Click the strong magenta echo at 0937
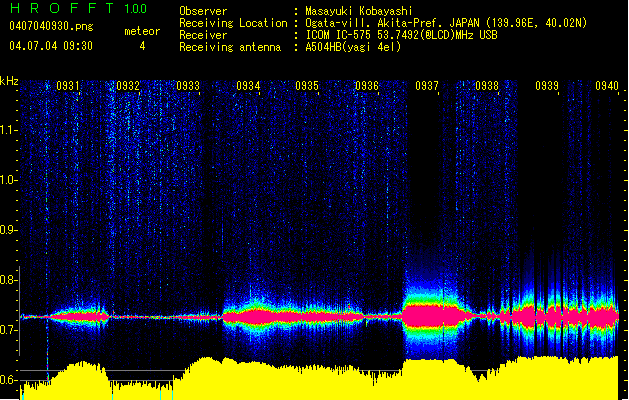The width and height of the screenshot is (629, 400). coord(432,317)
